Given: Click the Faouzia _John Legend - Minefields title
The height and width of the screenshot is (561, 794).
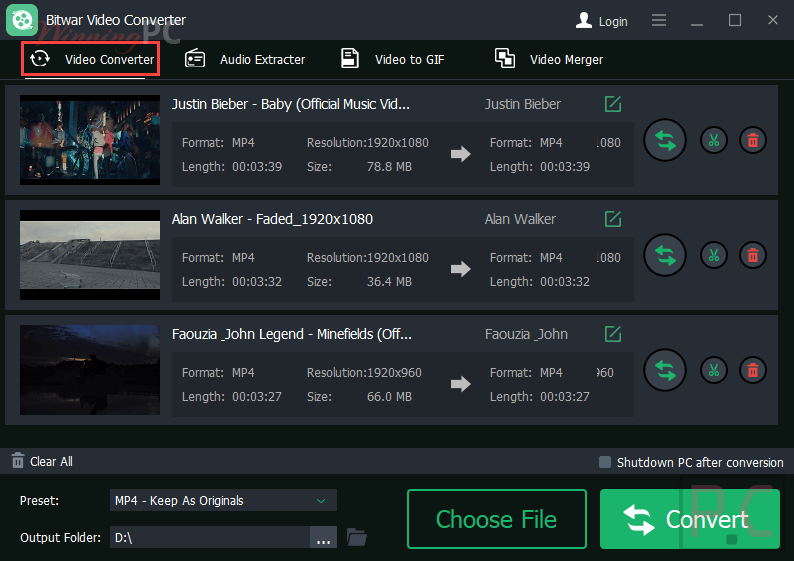Looking at the screenshot, I should 292,334.
